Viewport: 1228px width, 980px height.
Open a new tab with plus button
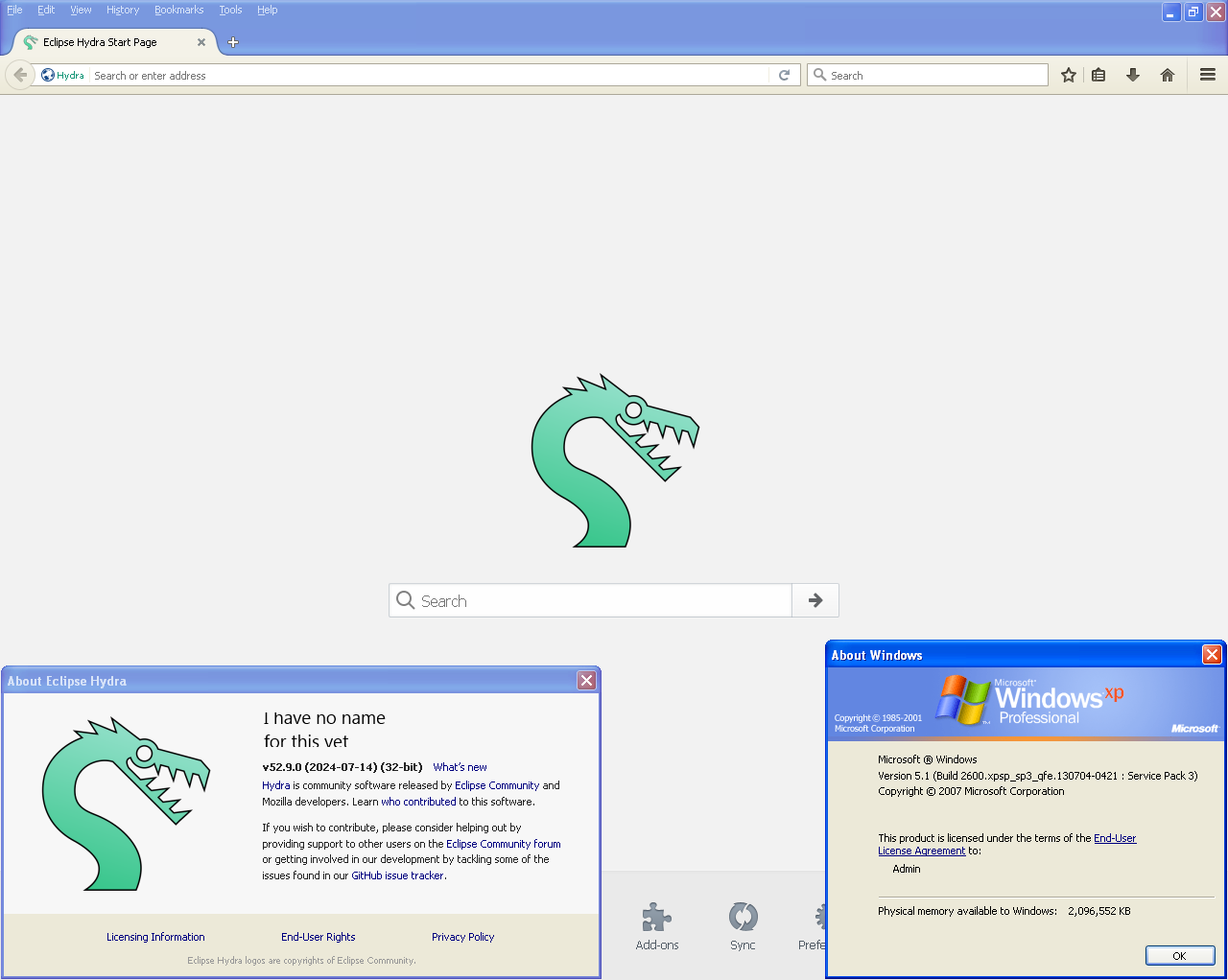coord(233,42)
